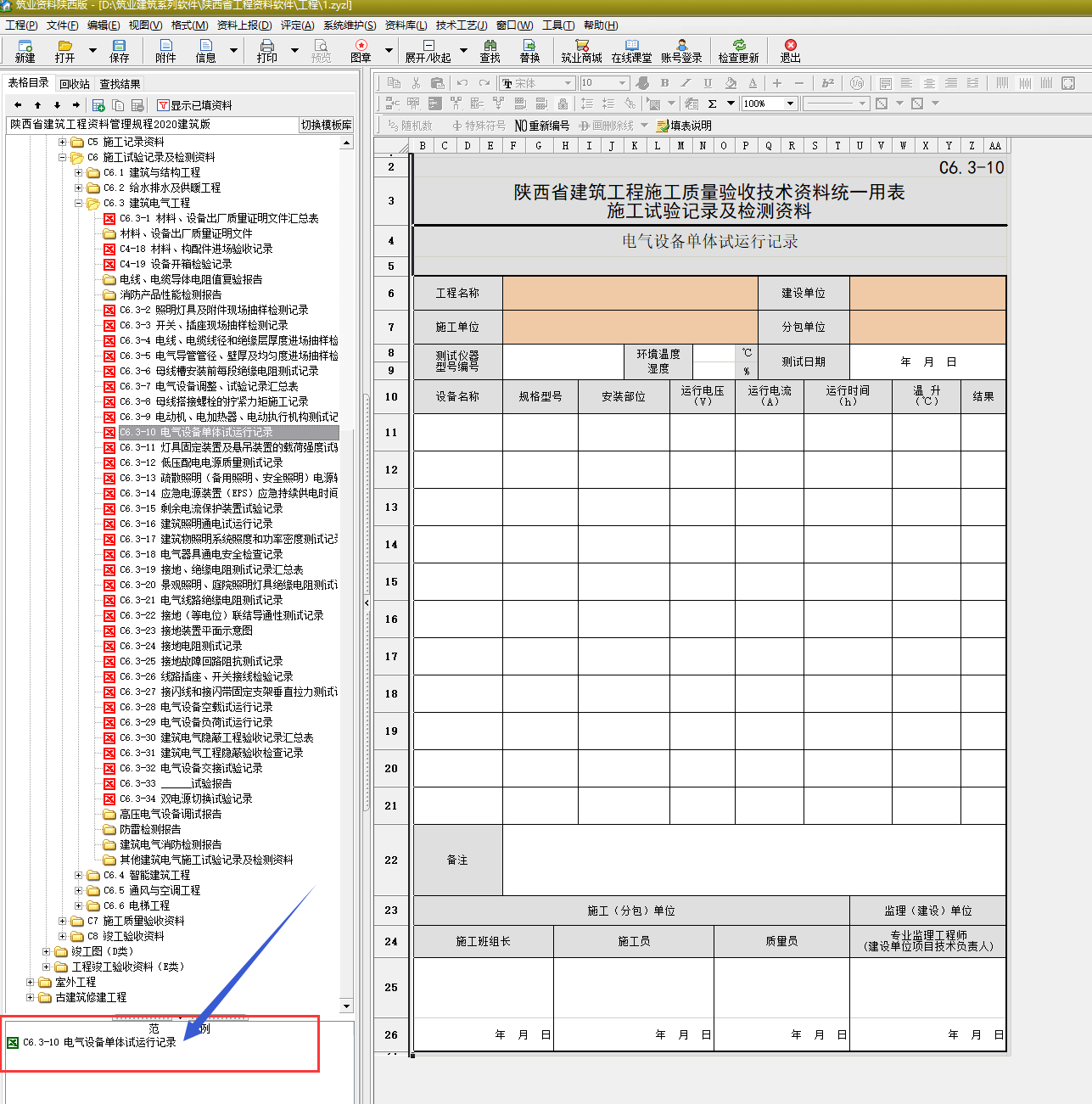Open the 资料库(L) menu
The height and width of the screenshot is (1104, 1092).
pos(406,25)
